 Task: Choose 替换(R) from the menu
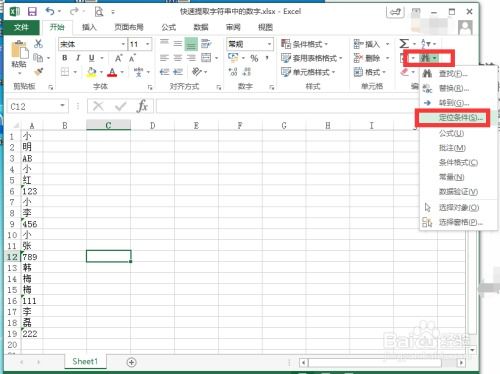point(458,88)
